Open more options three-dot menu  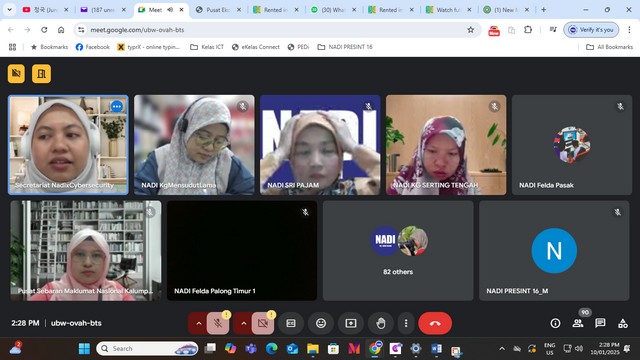[406, 323]
